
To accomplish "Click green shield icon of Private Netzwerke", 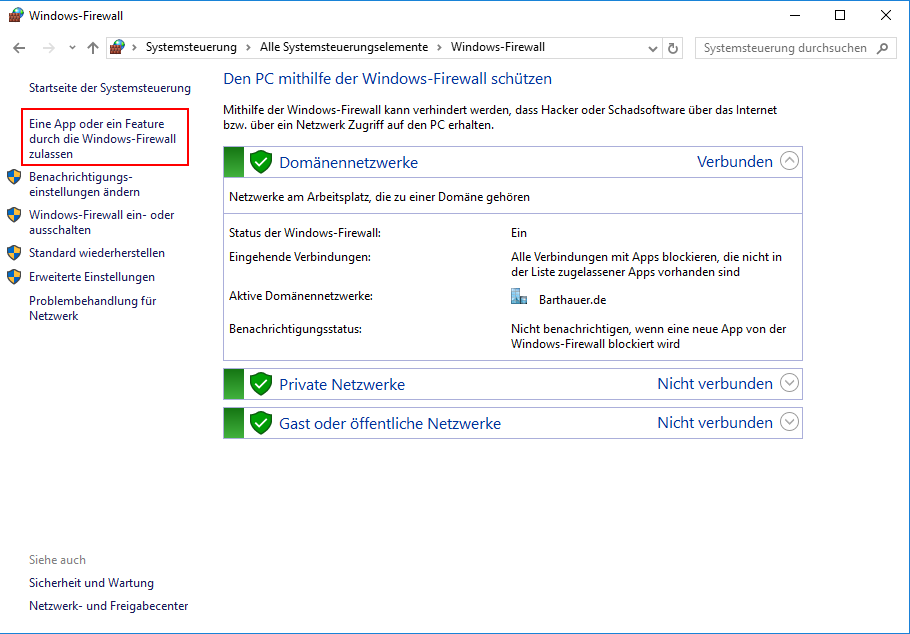I will click(261, 384).
